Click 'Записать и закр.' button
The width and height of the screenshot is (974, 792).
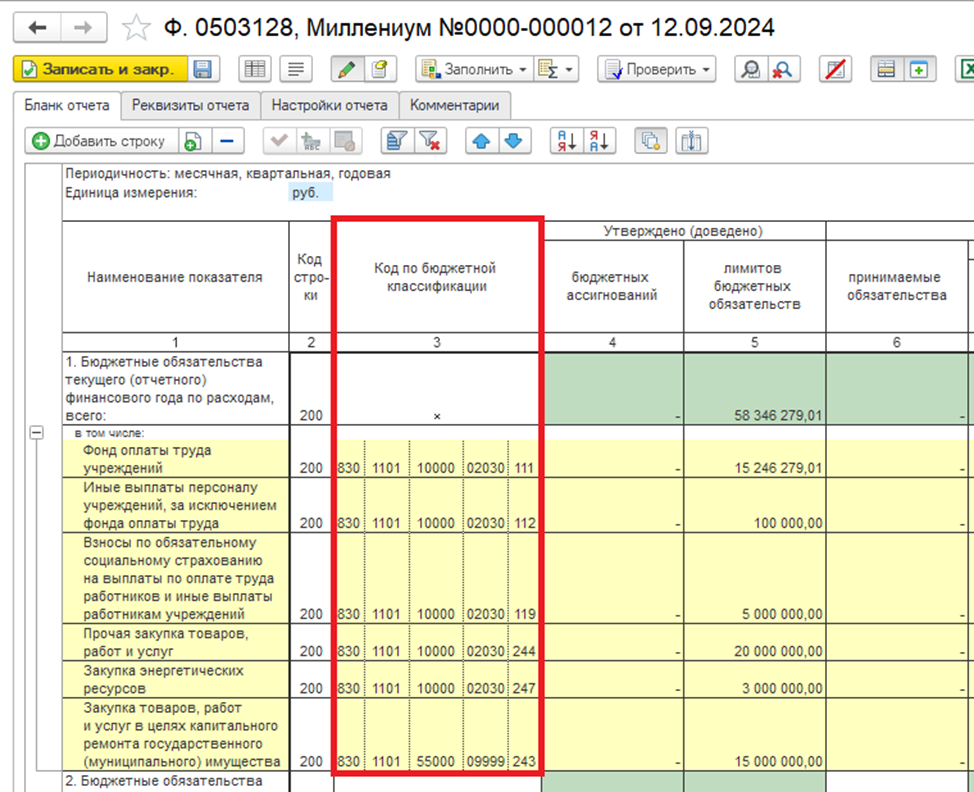pyautogui.click(x=100, y=69)
